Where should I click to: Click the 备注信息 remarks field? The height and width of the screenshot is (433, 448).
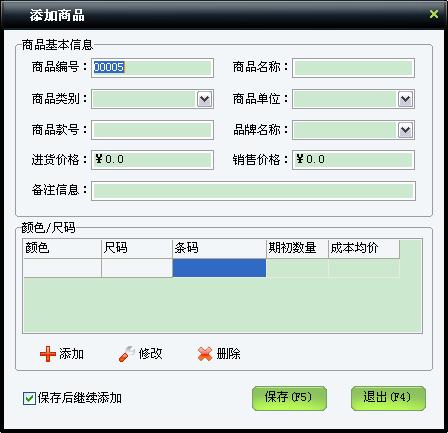(253, 191)
